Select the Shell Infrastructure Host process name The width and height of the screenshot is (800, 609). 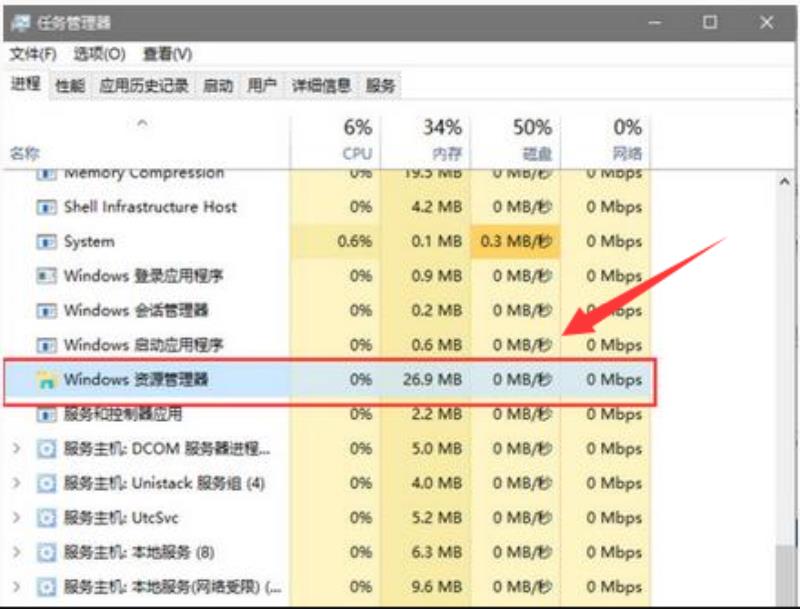click(x=151, y=207)
